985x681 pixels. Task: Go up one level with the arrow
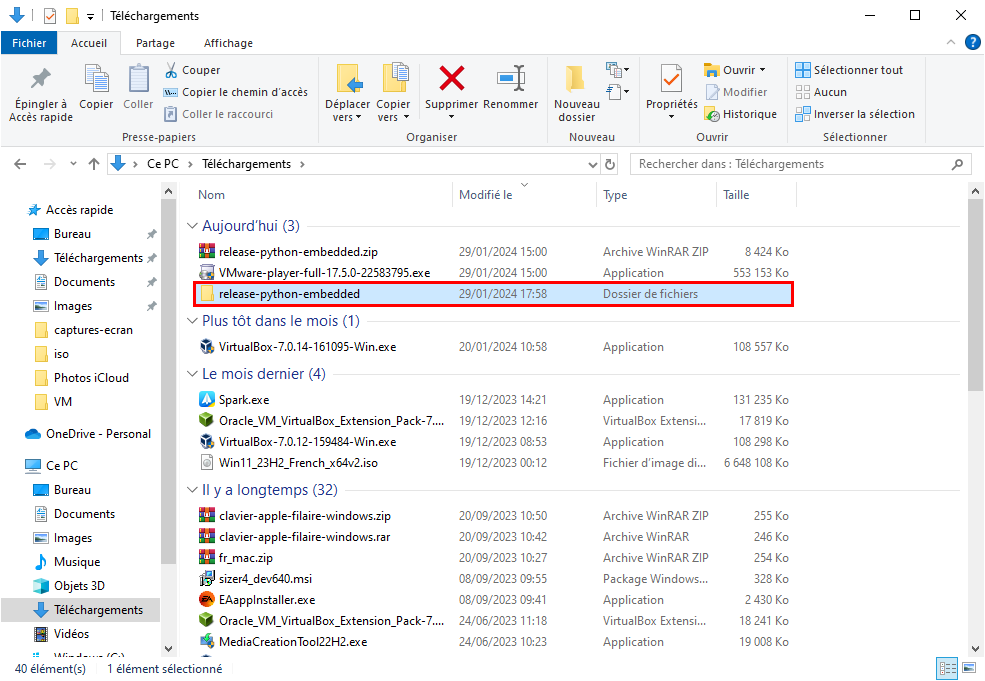pos(94,164)
